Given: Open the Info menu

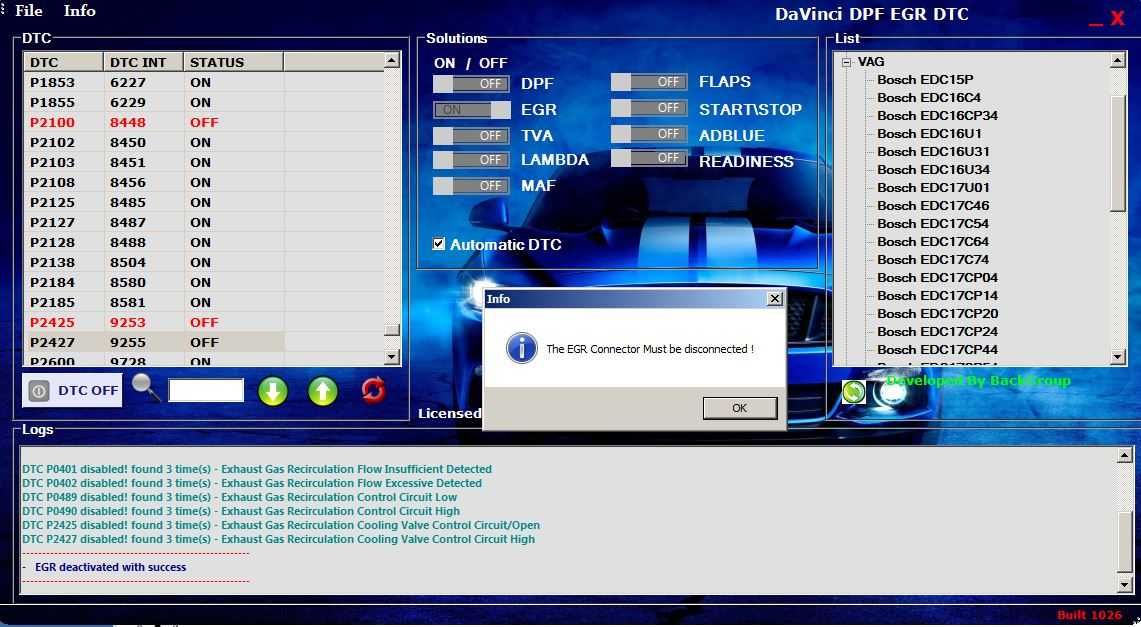Looking at the screenshot, I should tap(79, 11).
